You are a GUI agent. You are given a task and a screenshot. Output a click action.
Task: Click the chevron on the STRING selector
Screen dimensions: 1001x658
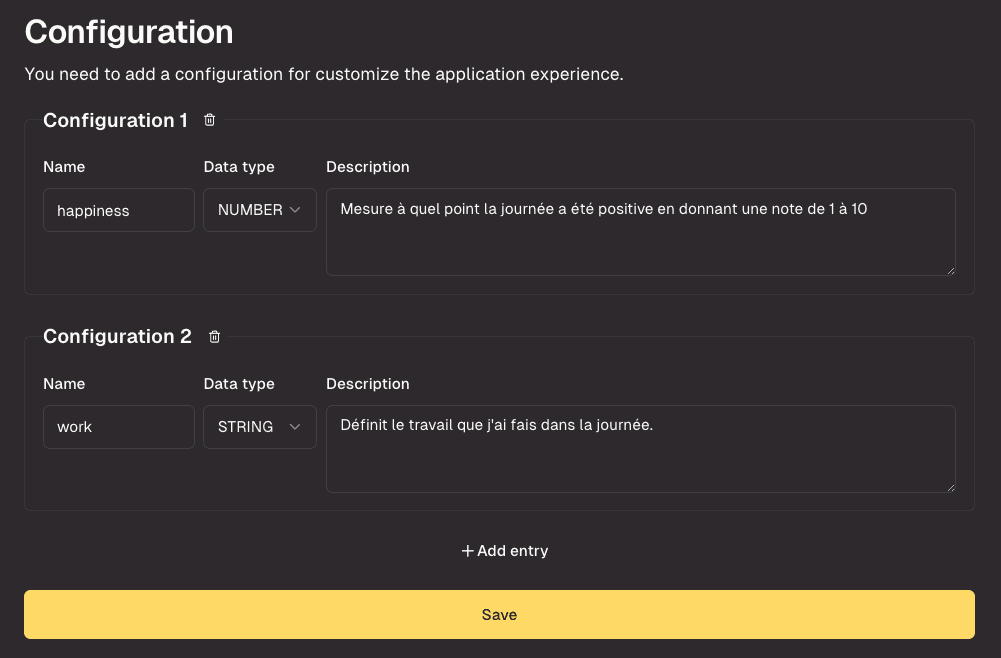point(295,427)
